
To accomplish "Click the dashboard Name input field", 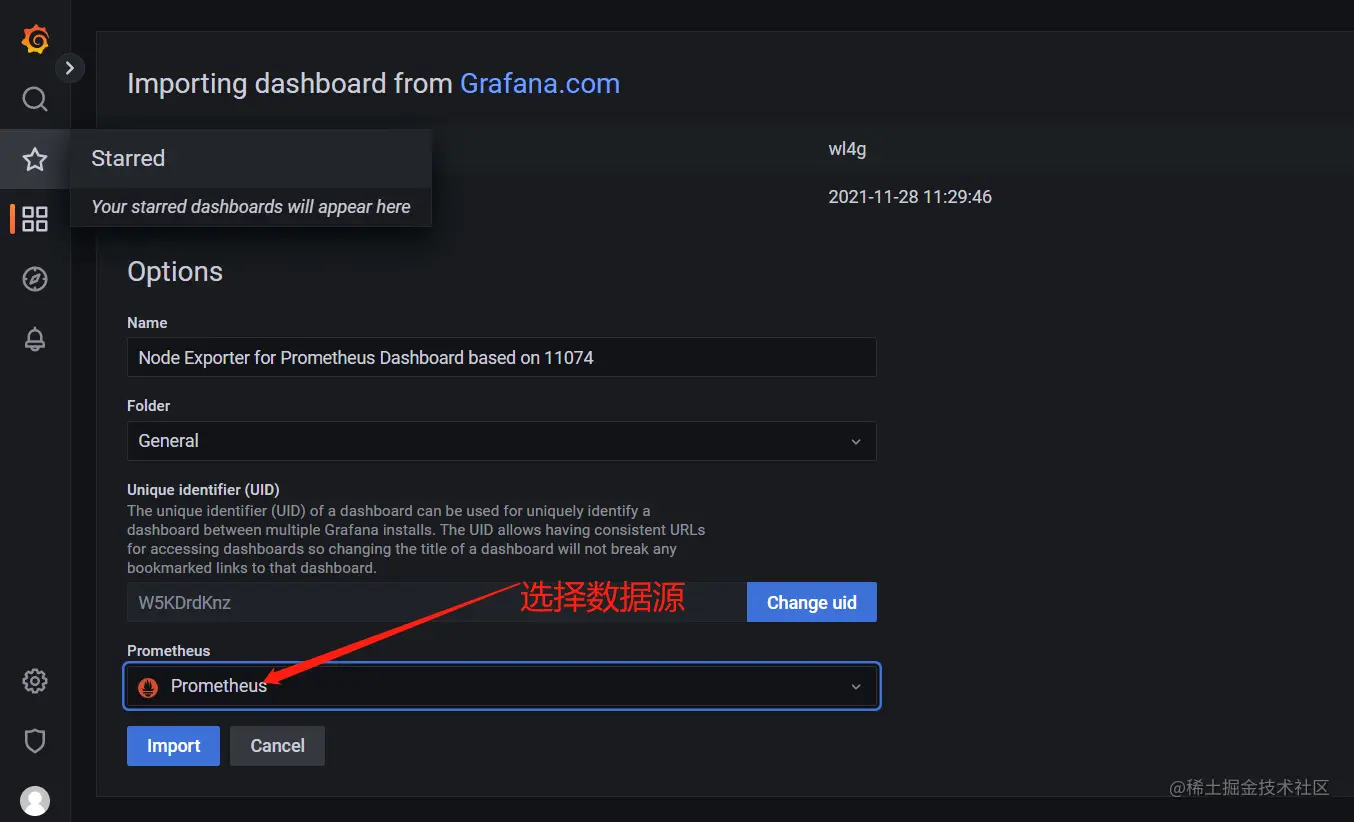I will (501, 357).
